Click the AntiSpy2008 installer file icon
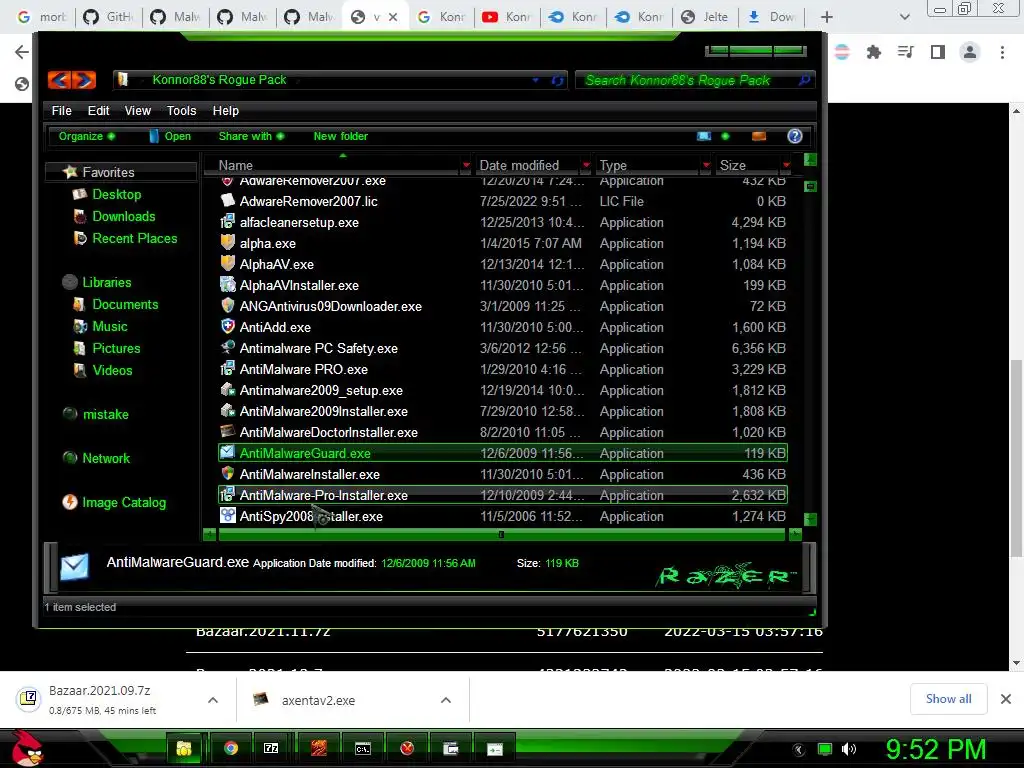 (x=227, y=515)
